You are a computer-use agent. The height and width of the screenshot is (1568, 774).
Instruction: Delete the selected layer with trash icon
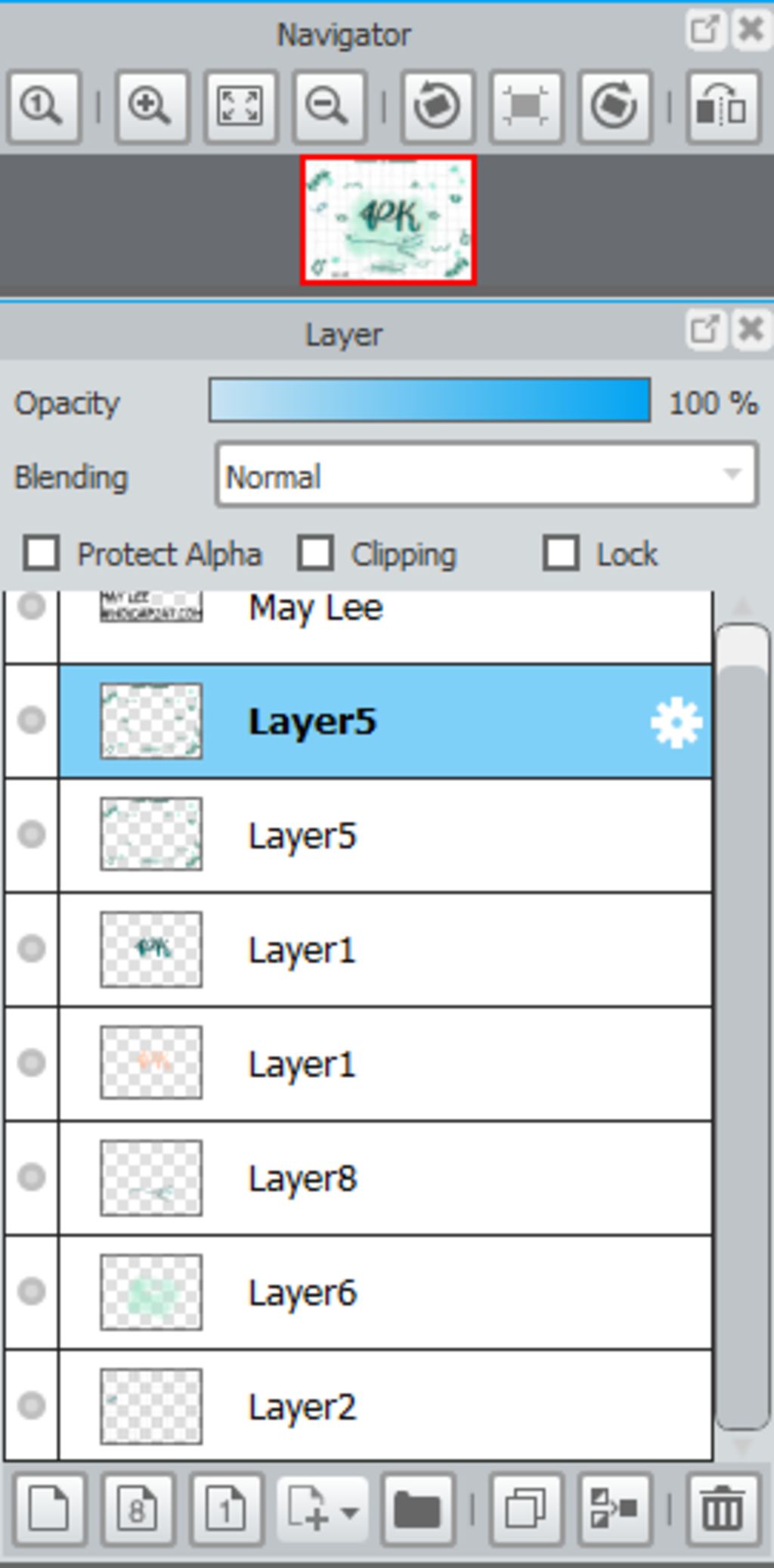coord(723,1509)
